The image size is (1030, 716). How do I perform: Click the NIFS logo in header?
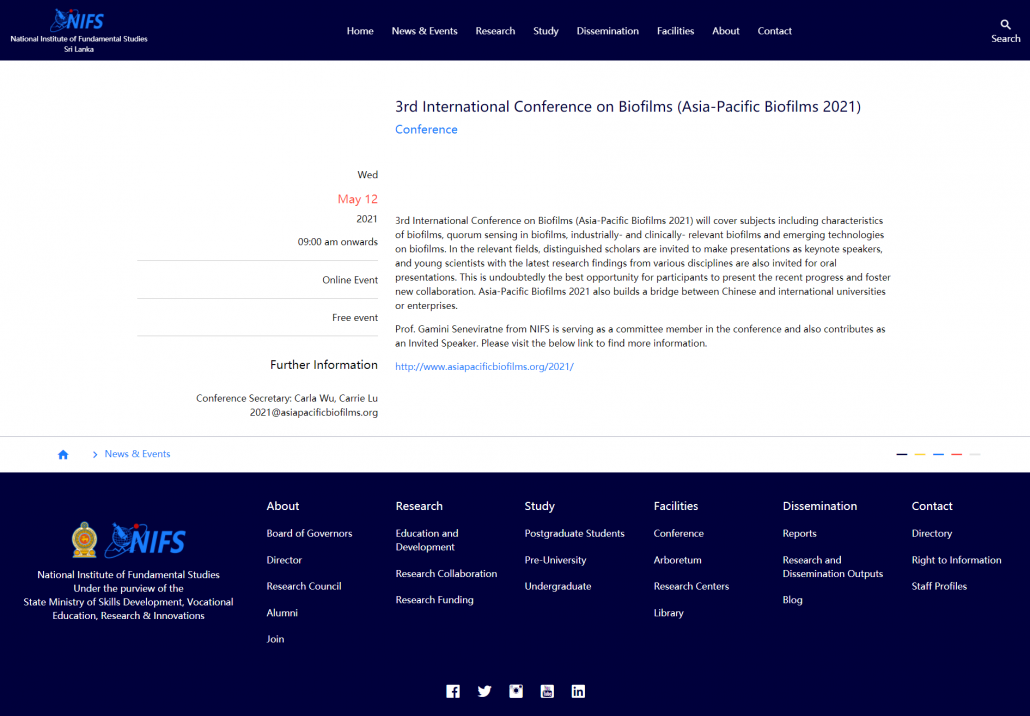[x=78, y=20]
